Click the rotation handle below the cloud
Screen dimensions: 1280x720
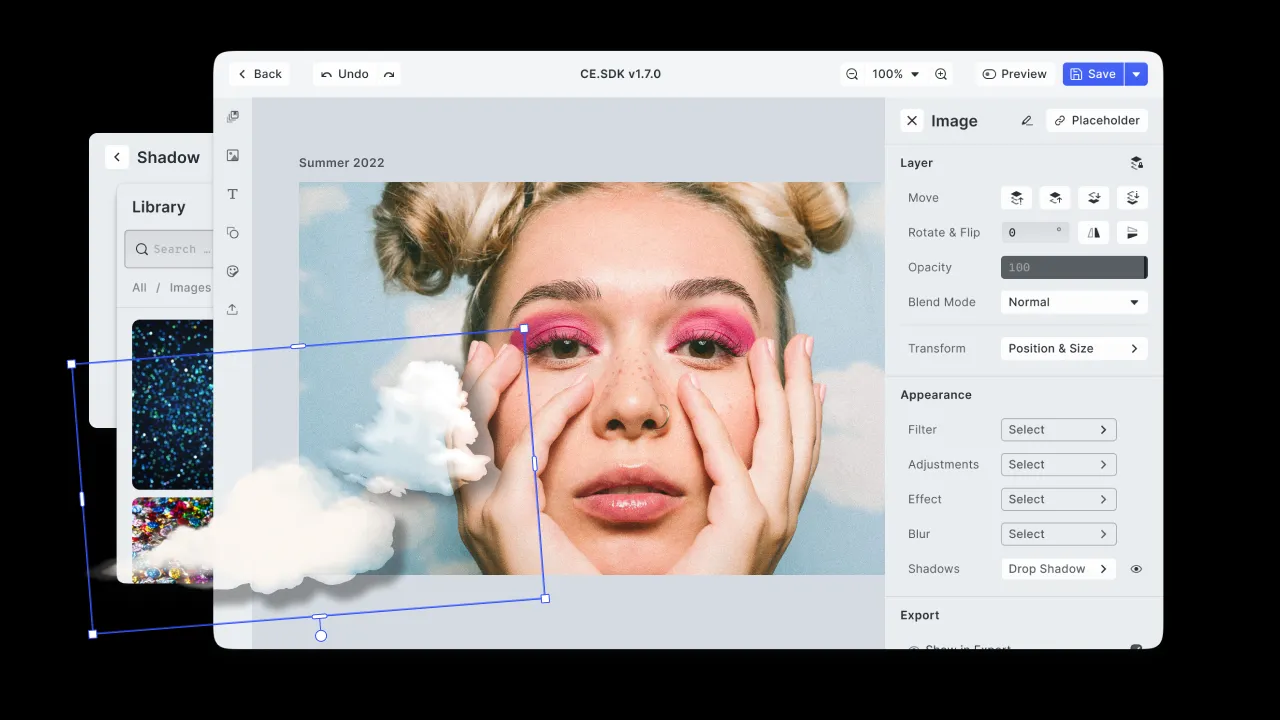point(321,635)
